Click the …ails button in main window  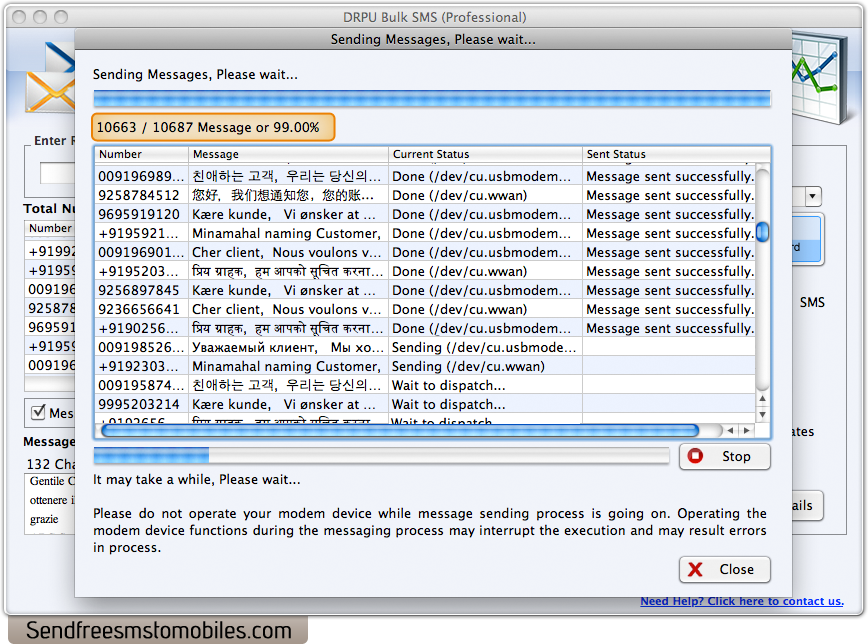tap(807, 506)
